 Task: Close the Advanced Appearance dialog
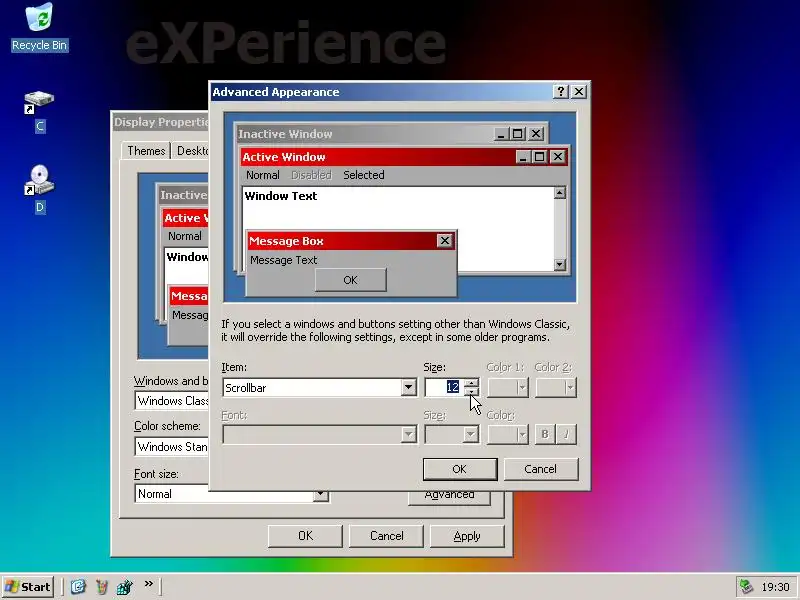(579, 91)
